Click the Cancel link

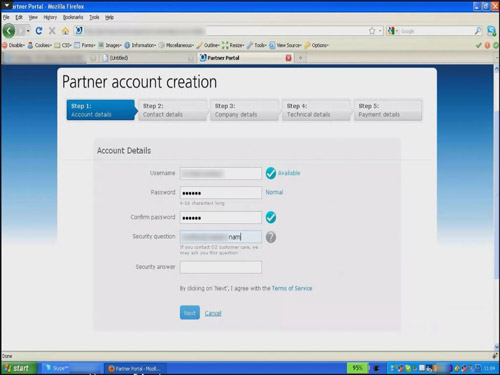tap(213, 313)
